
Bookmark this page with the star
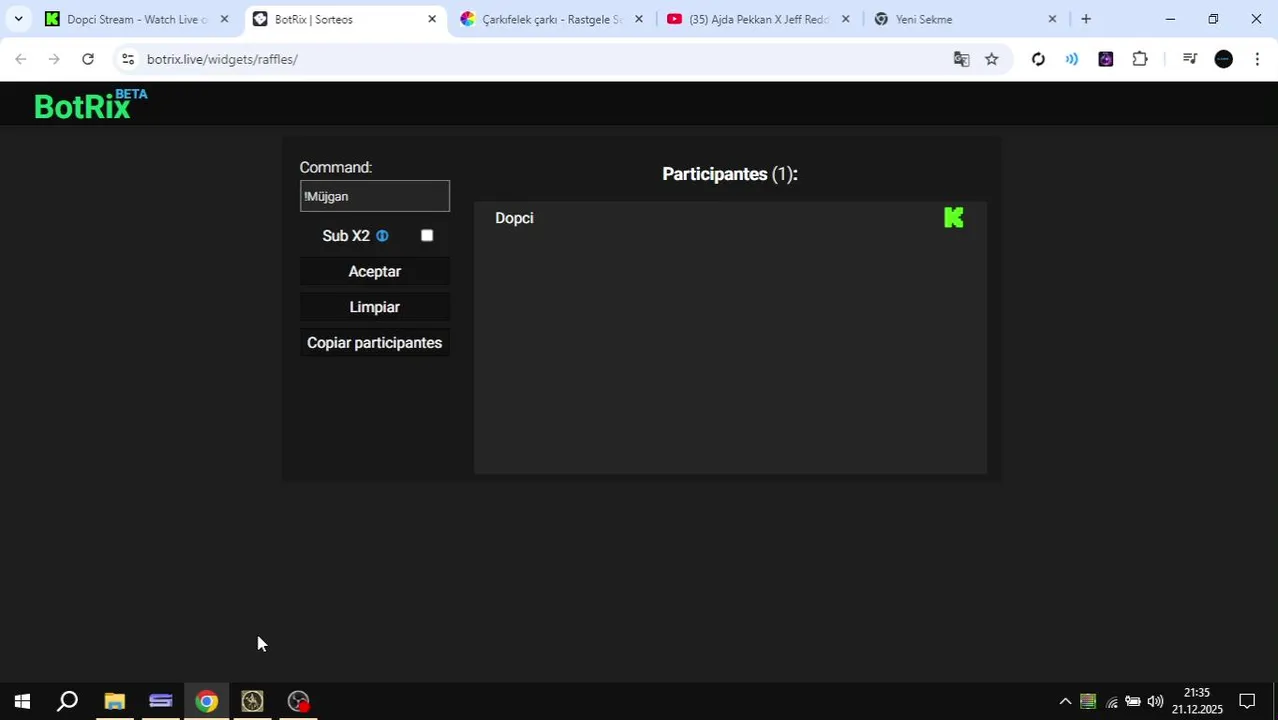click(x=992, y=59)
